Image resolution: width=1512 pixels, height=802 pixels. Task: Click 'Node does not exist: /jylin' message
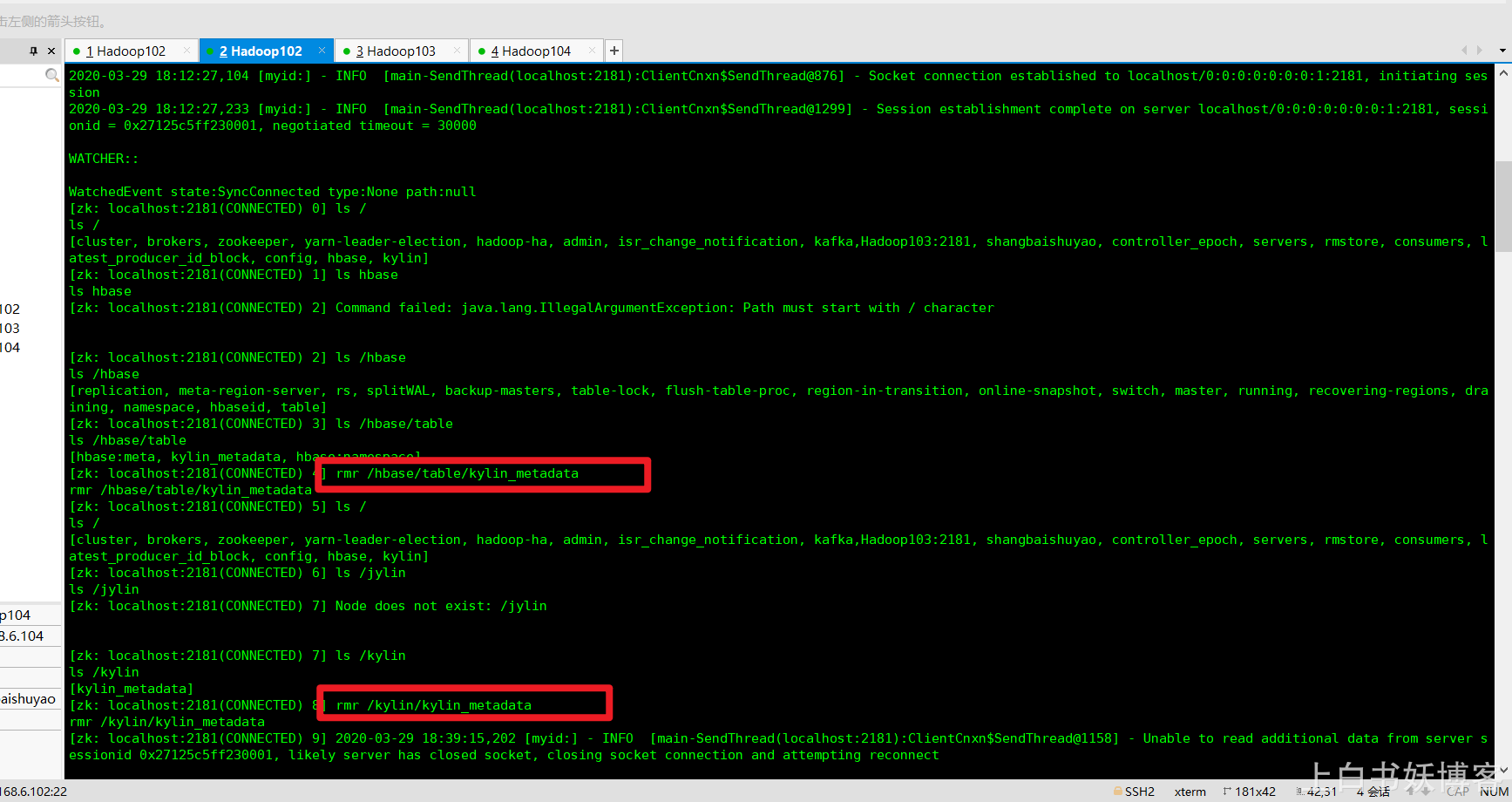[441, 606]
